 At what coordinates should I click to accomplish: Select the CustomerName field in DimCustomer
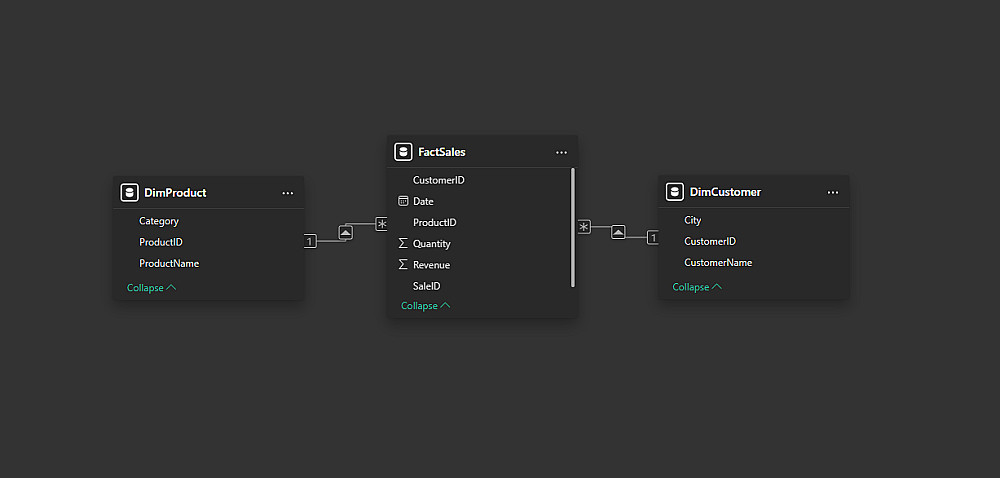click(718, 263)
